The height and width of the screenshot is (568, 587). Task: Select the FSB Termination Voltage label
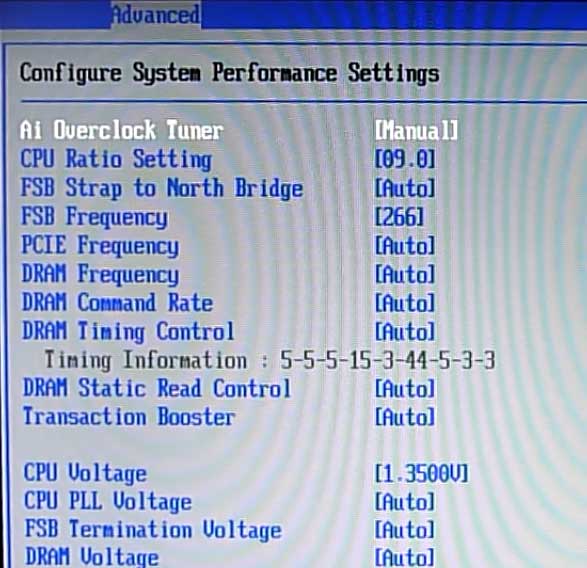153,530
